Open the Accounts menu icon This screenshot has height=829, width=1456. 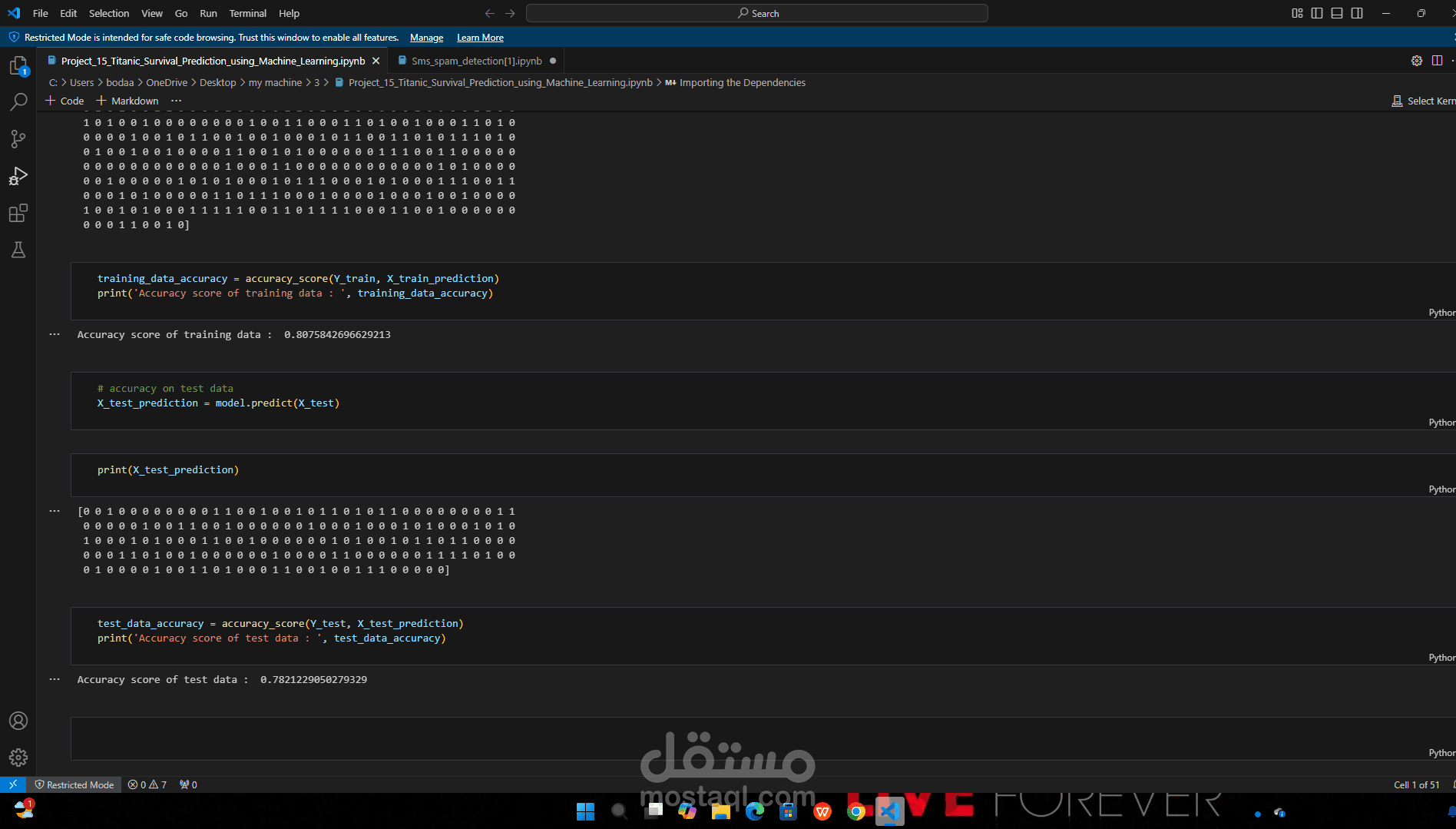[18, 721]
